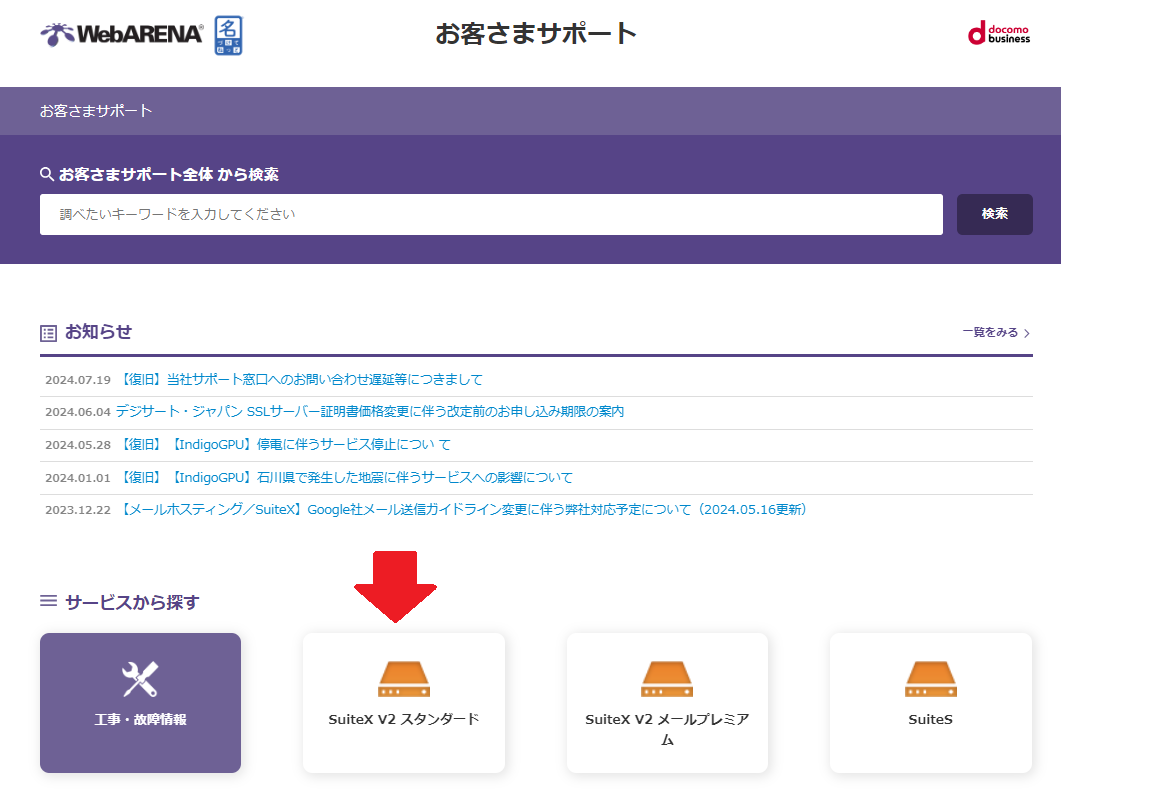Click the date 2023.12.22
The height and width of the screenshot is (805, 1152).
pos(78,510)
